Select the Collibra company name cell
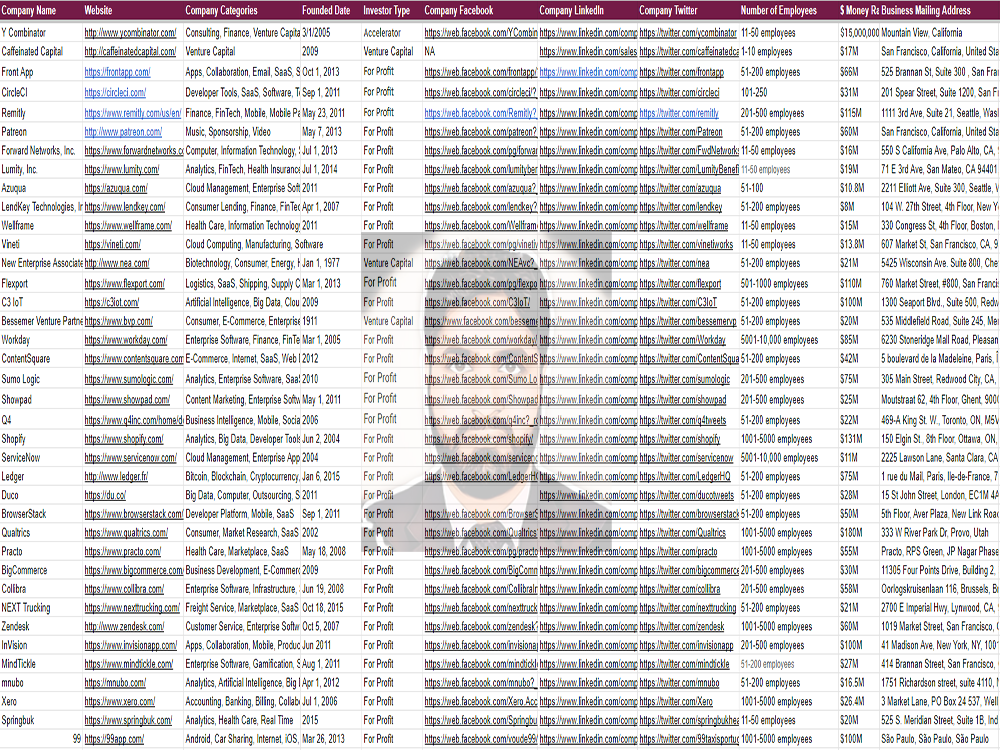The width and height of the screenshot is (1000, 750). tap(14, 589)
